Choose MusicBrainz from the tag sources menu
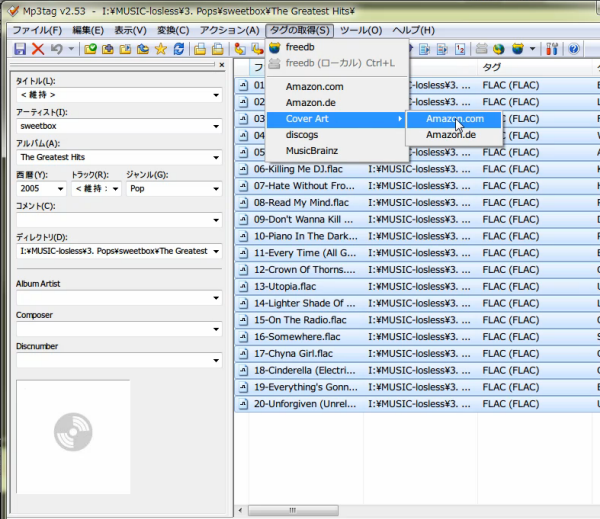Screen dimensions: 600x519 point(314,151)
